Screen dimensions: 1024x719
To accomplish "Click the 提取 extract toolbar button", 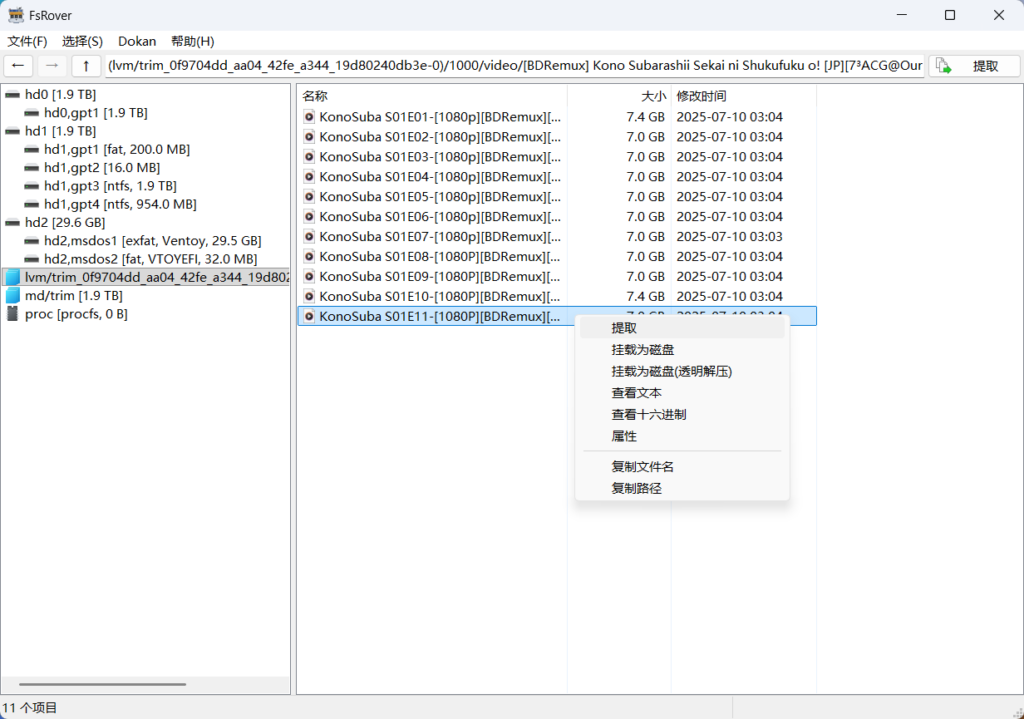I will tap(974, 66).
